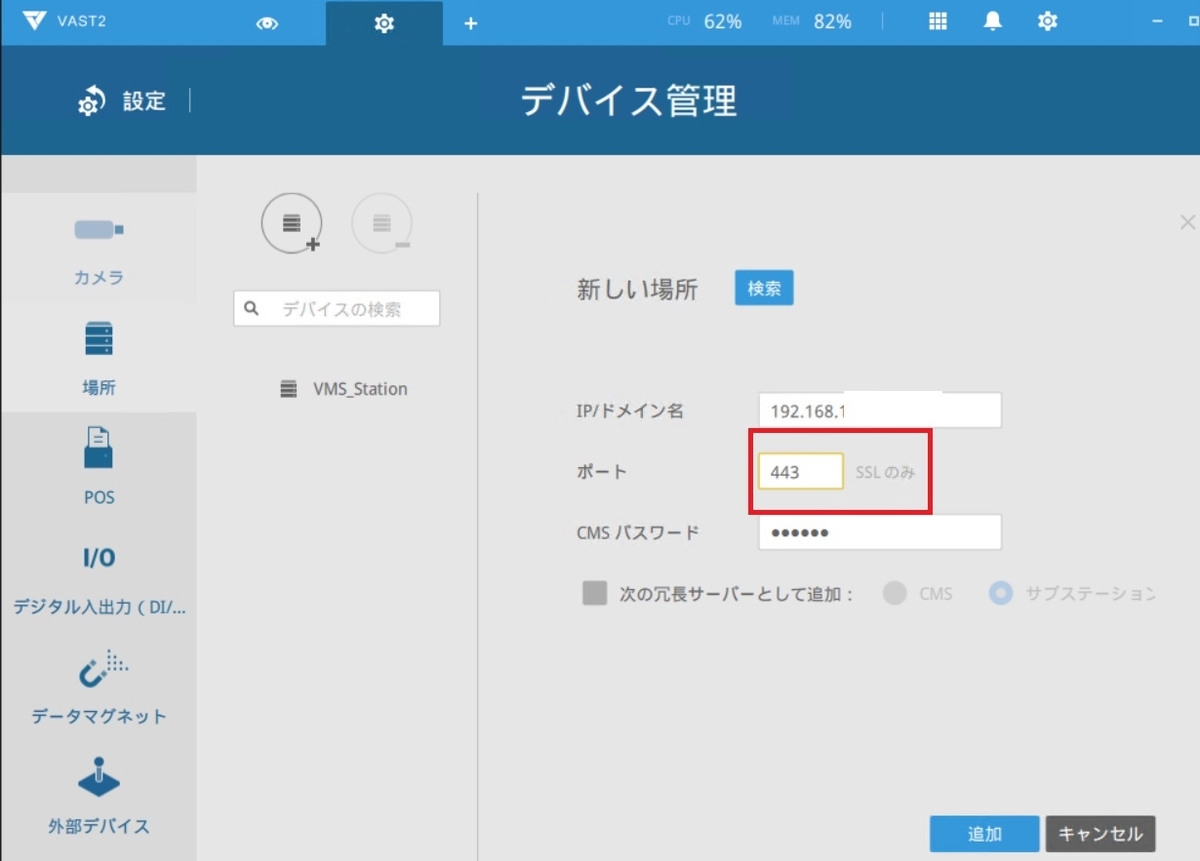Screen dimensions: 1200x861
Task: Open the POS section in sidebar
Action: (99, 468)
